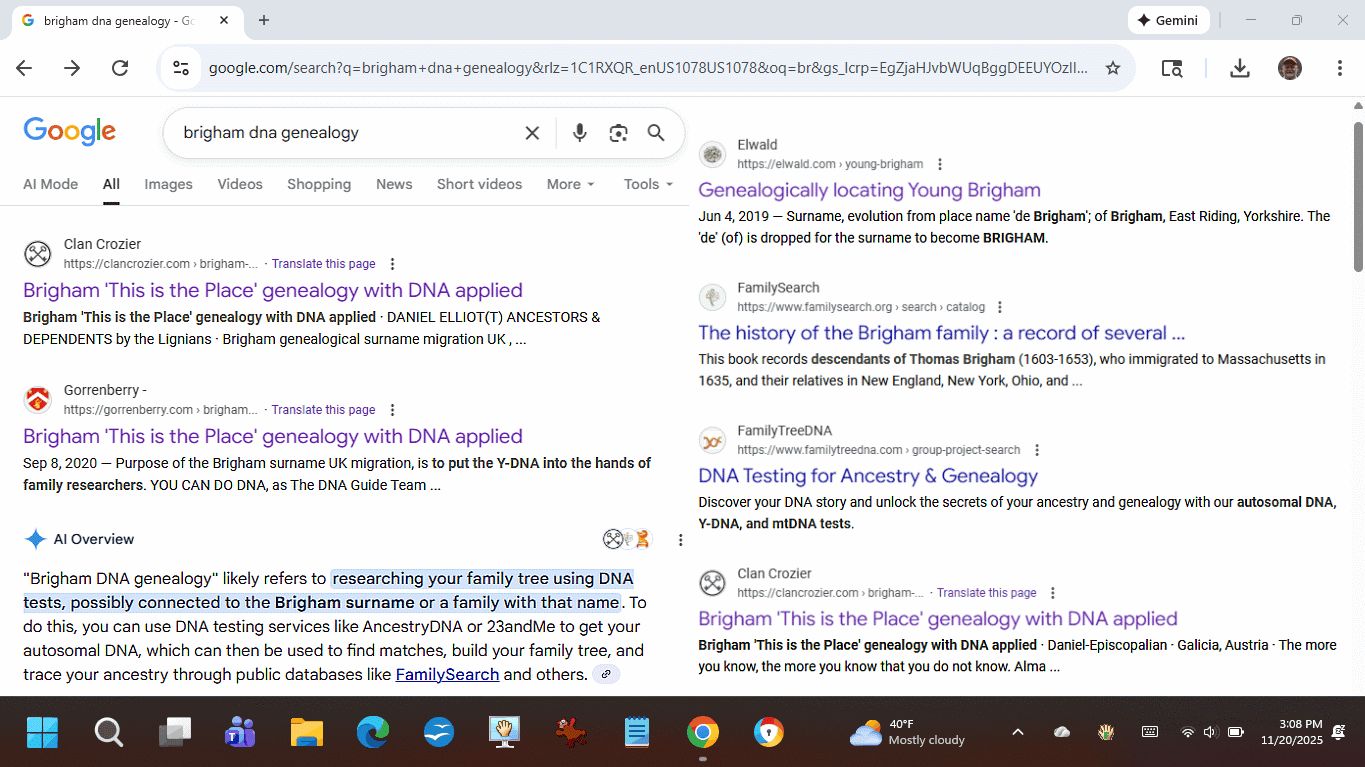The image size is (1365, 767).
Task: Open Chrome downloads icon
Action: coord(1239,68)
